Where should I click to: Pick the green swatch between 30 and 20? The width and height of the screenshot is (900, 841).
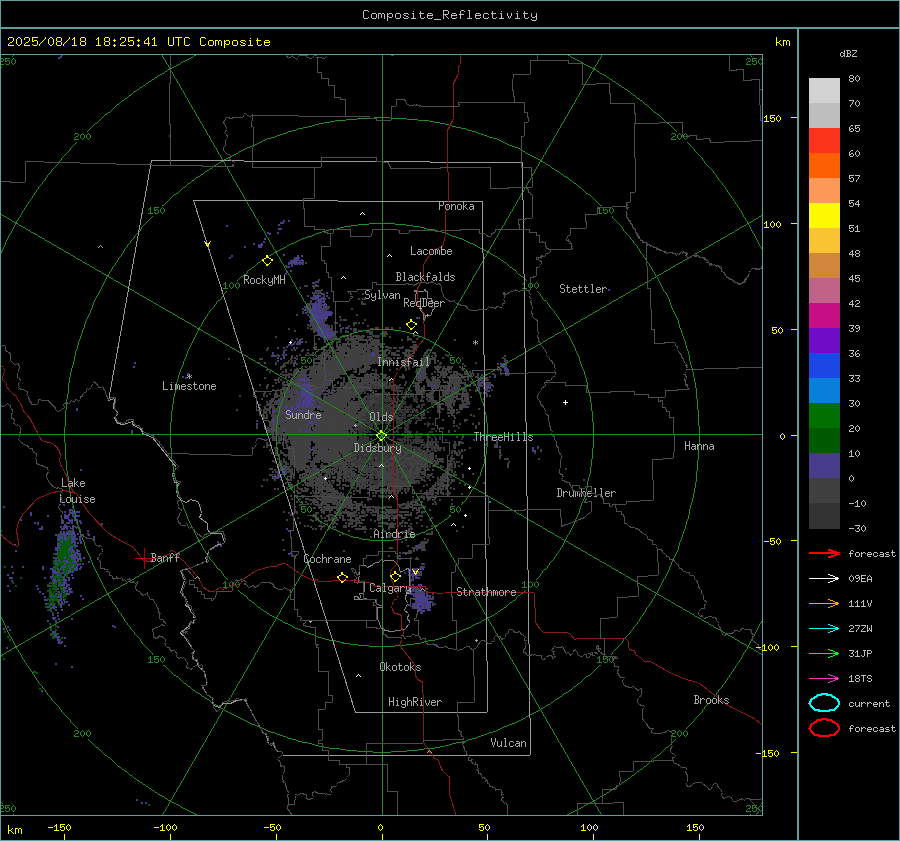824,415
